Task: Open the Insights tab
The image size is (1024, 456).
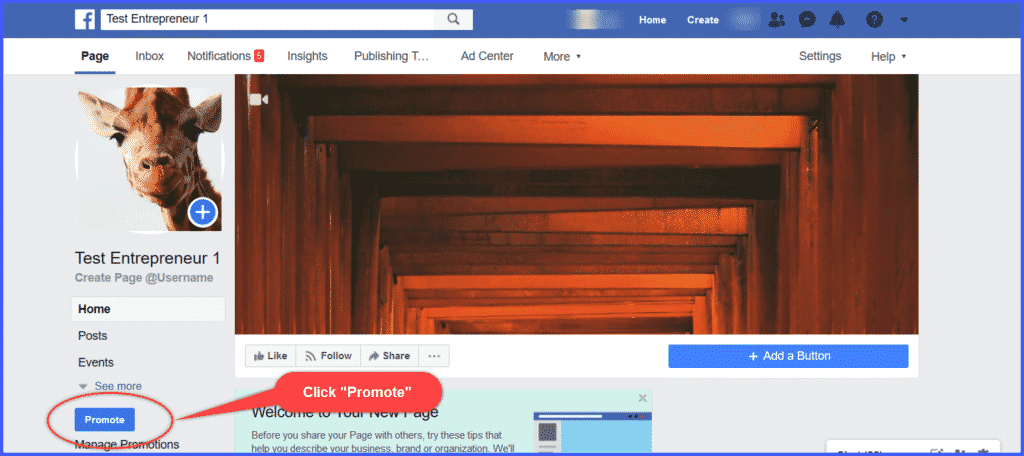Action: point(307,56)
